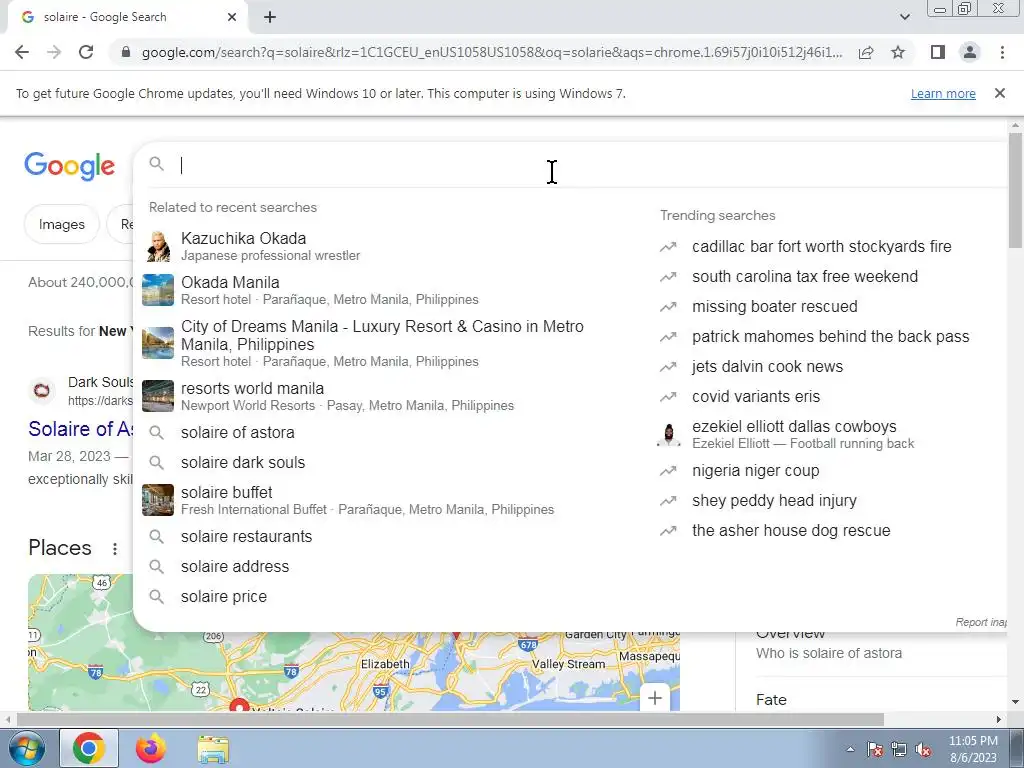Select trending search cadillac bar fort worth
This screenshot has height=768, width=1024.
[x=822, y=246]
